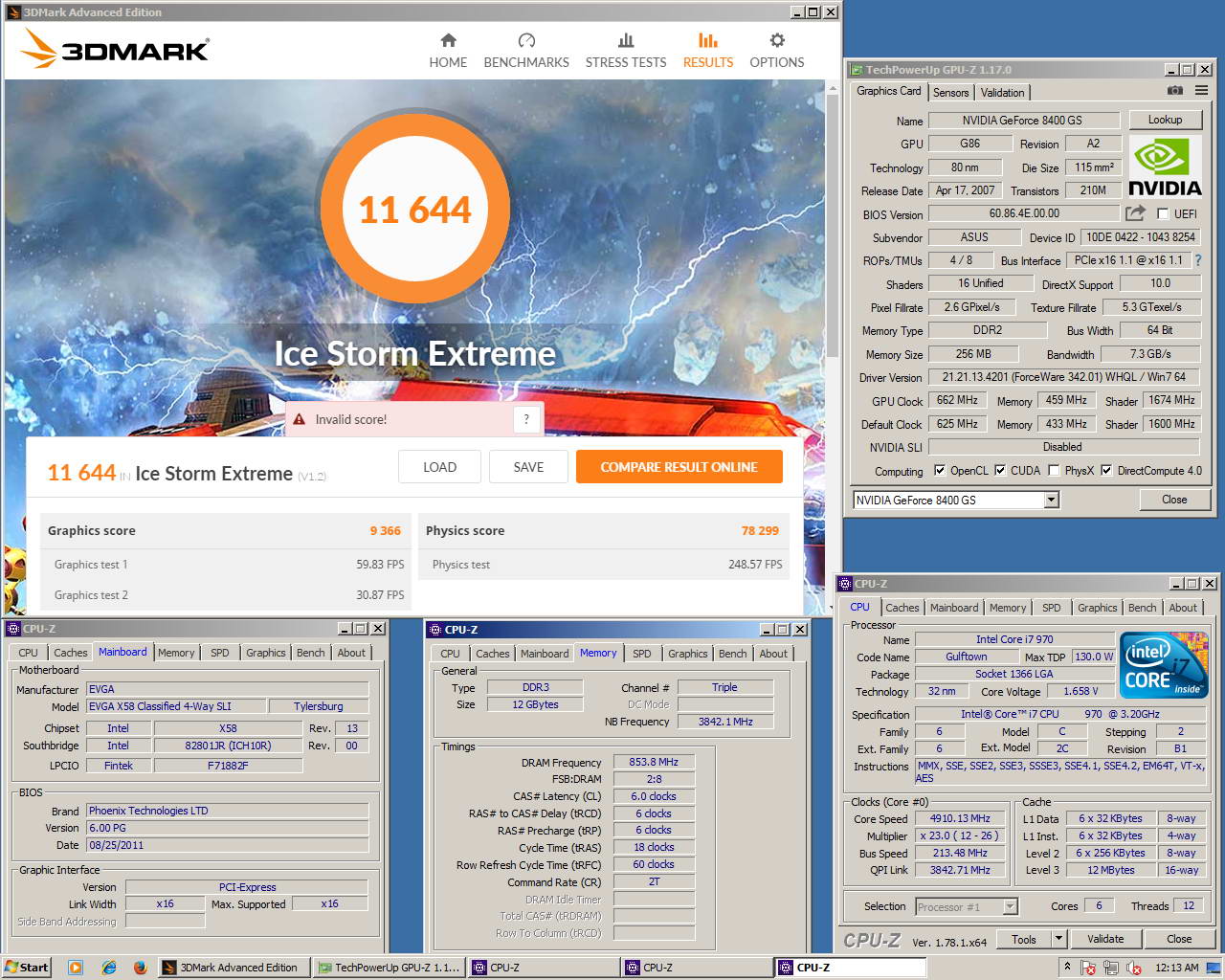Click the NVIDIA logo in GPU-Z

pyautogui.click(x=1165, y=167)
